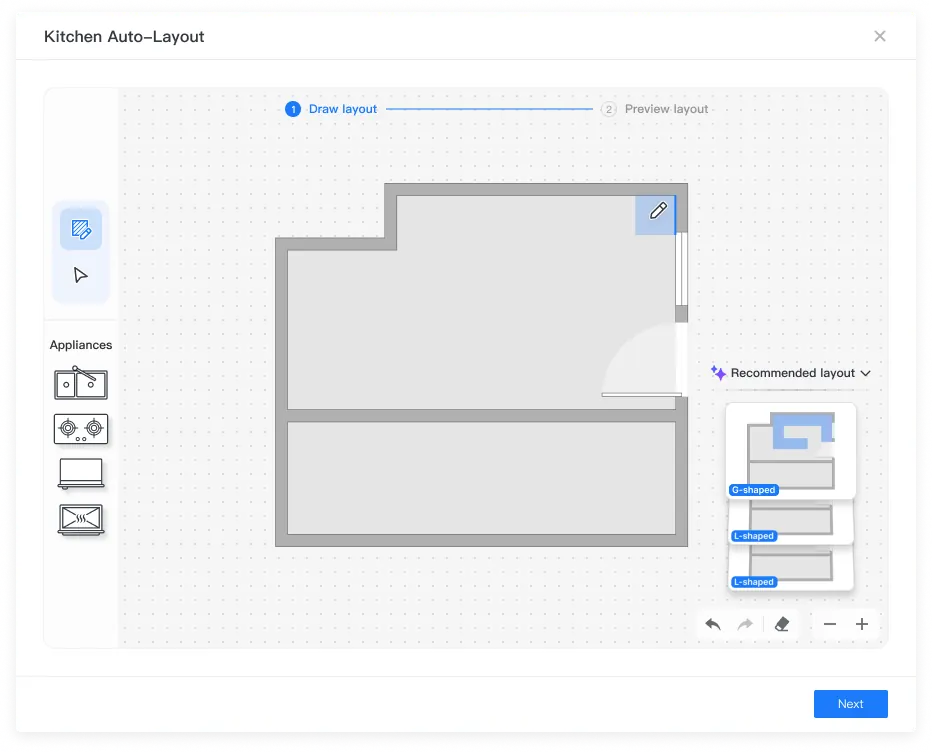Zoom in with the plus button
The height and width of the screenshot is (752, 932).
(x=862, y=624)
